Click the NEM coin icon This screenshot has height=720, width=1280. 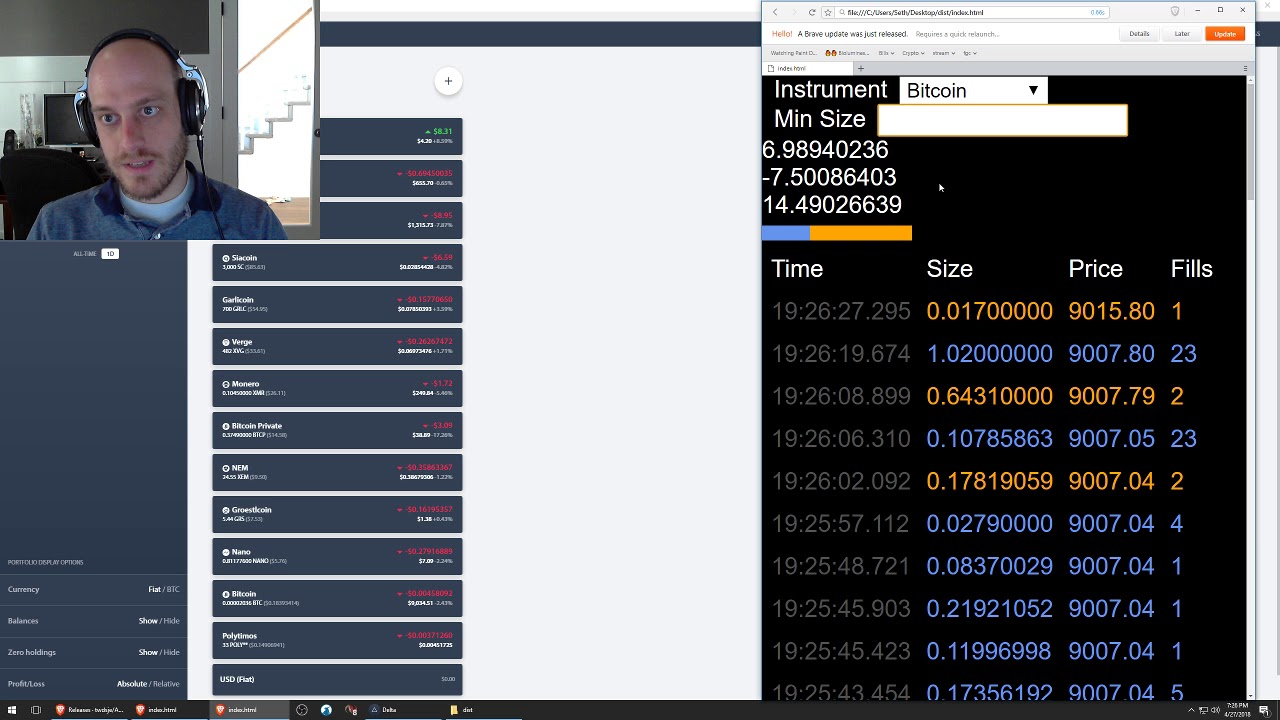[226, 468]
